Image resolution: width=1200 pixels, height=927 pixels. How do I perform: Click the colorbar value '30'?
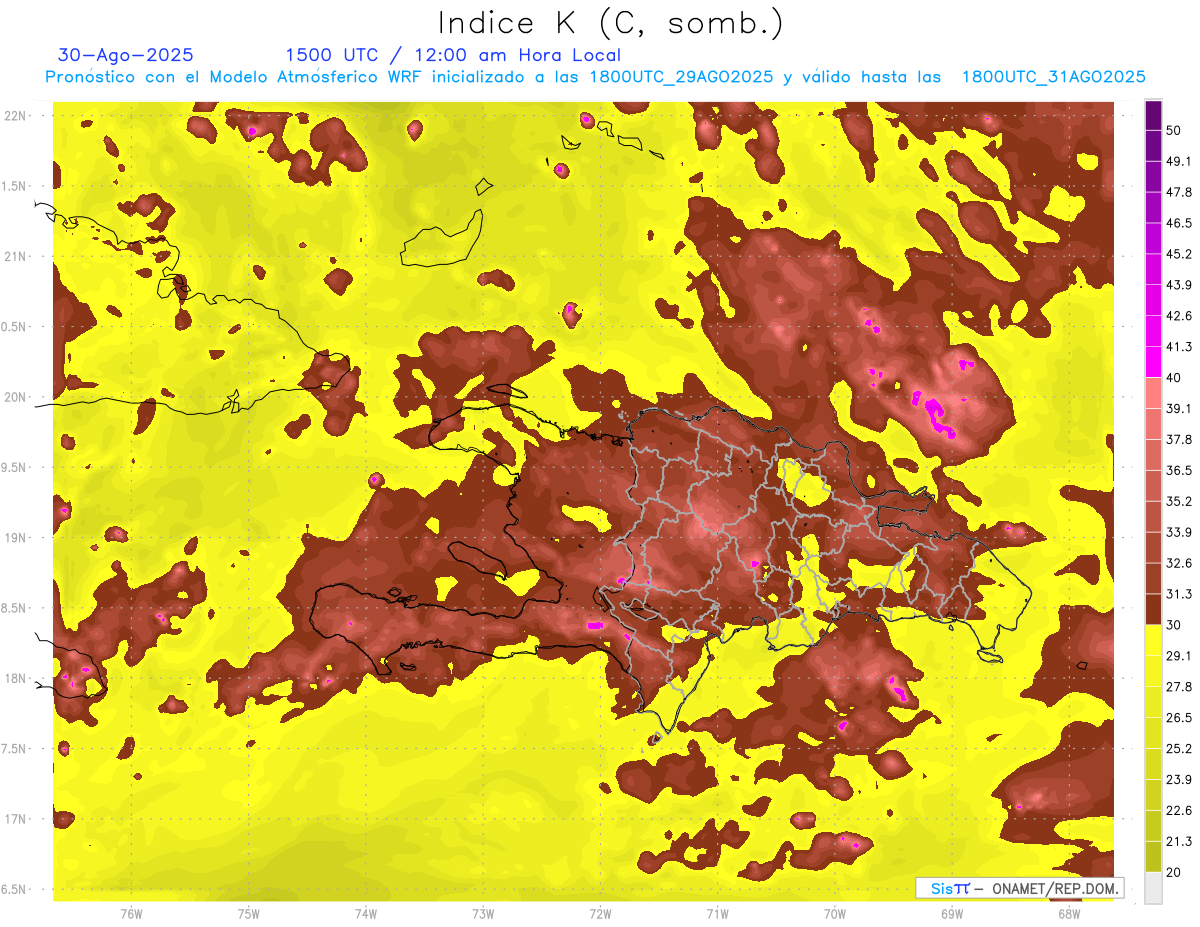1174,625
